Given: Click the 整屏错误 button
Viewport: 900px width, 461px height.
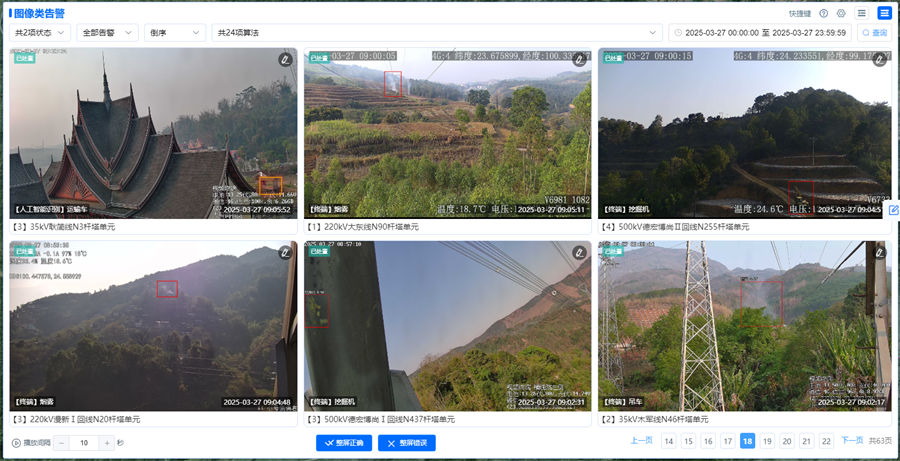Looking at the screenshot, I should tap(406, 443).
